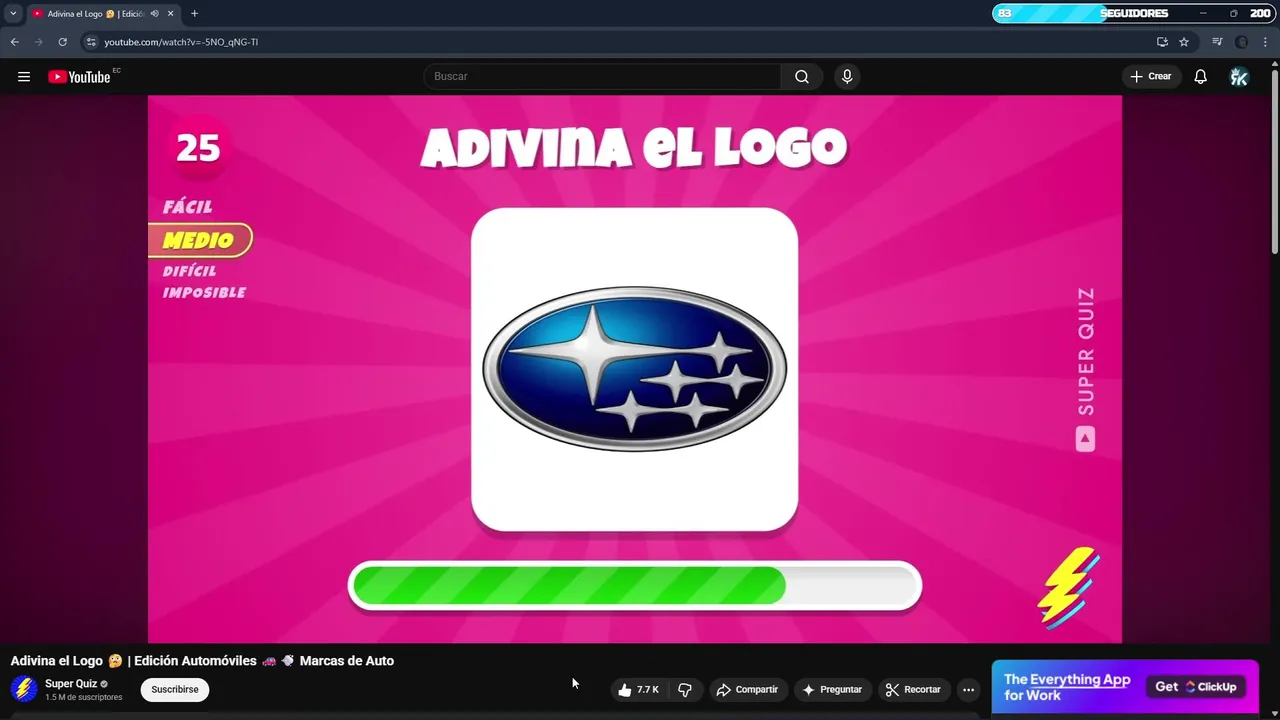Open the Super Quiz channel name link

[71, 684]
